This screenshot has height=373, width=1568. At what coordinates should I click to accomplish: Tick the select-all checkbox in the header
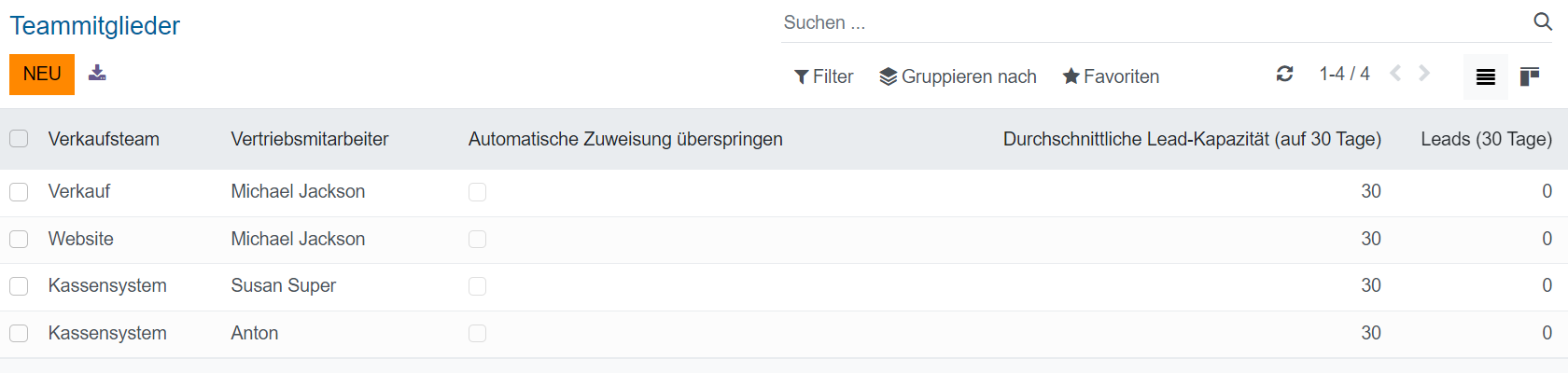pyautogui.click(x=19, y=139)
